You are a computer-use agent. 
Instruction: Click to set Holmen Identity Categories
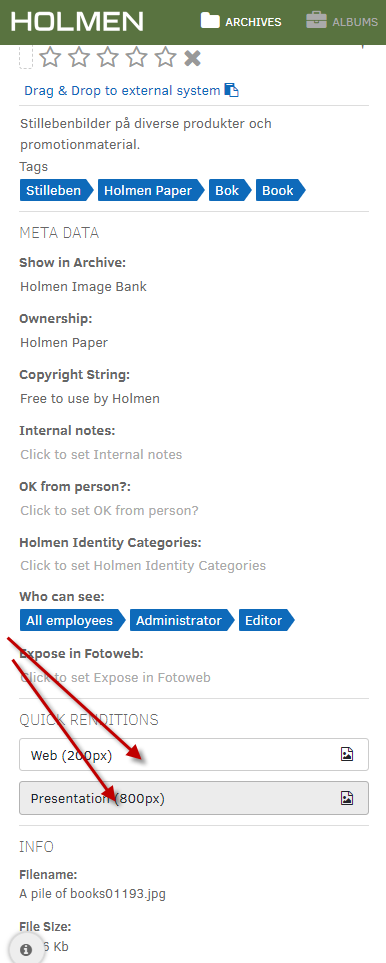coord(143,566)
